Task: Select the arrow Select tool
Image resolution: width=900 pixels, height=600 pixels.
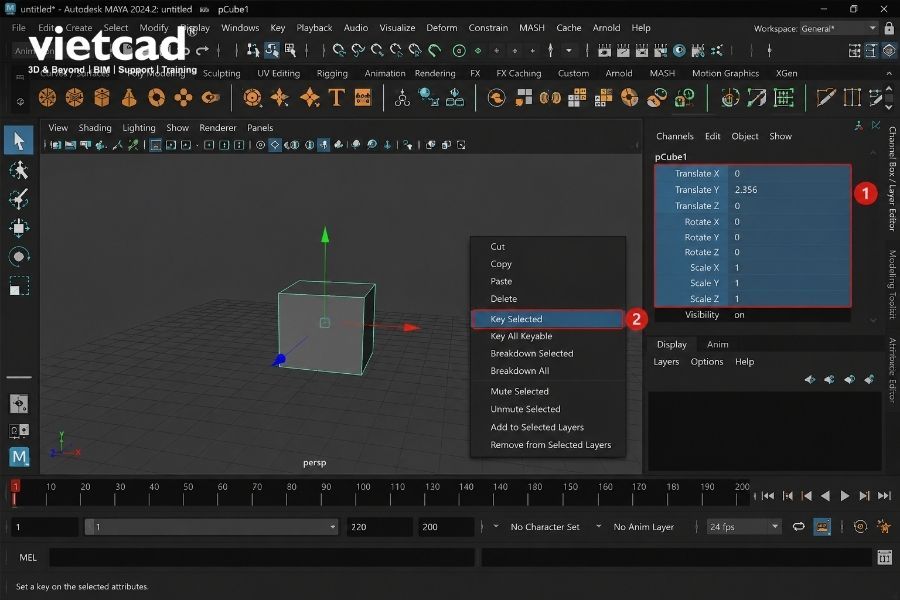Action: click(x=19, y=141)
